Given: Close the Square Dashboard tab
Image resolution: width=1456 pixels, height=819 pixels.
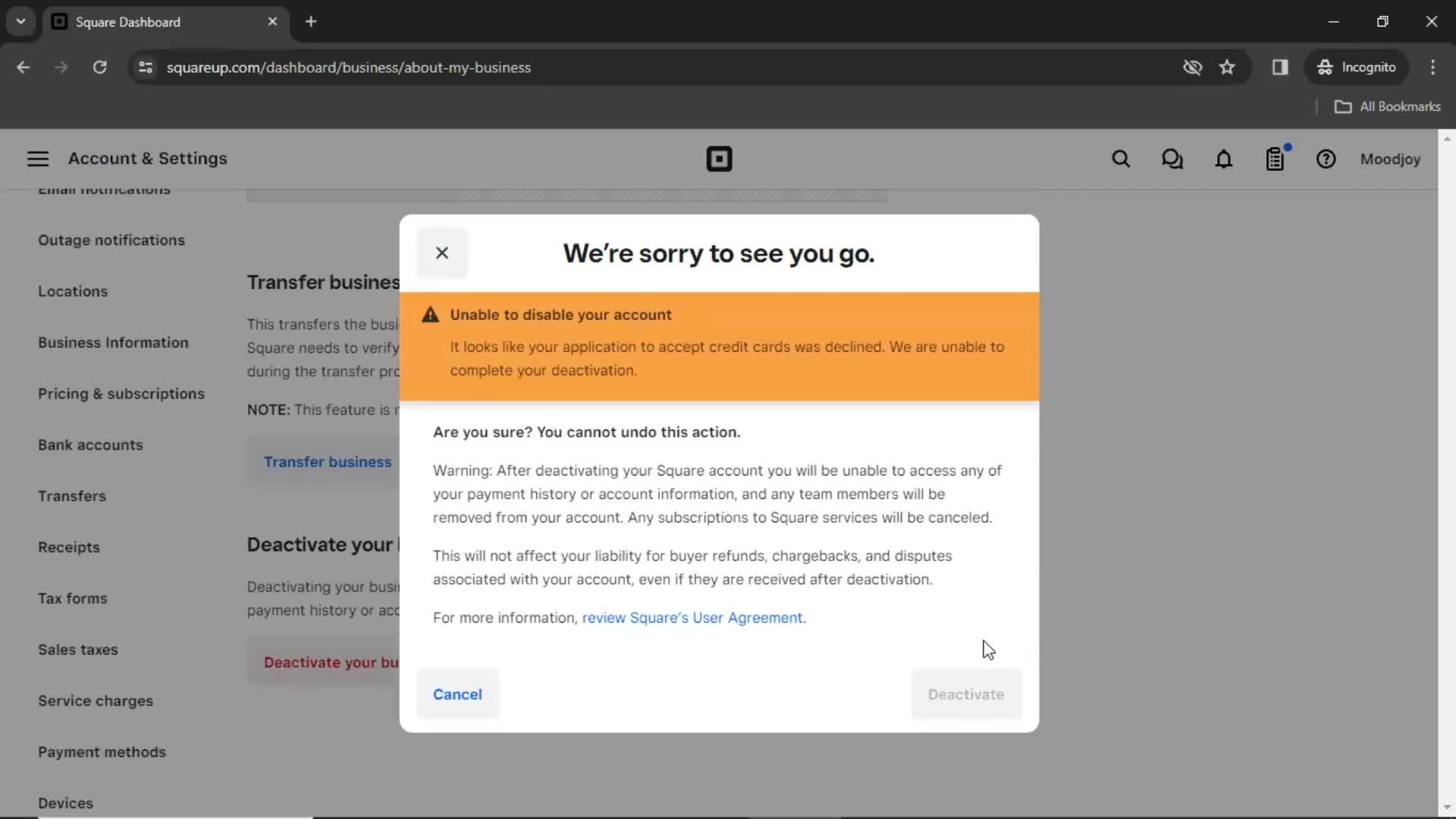Looking at the screenshot, I should (272, 22).
